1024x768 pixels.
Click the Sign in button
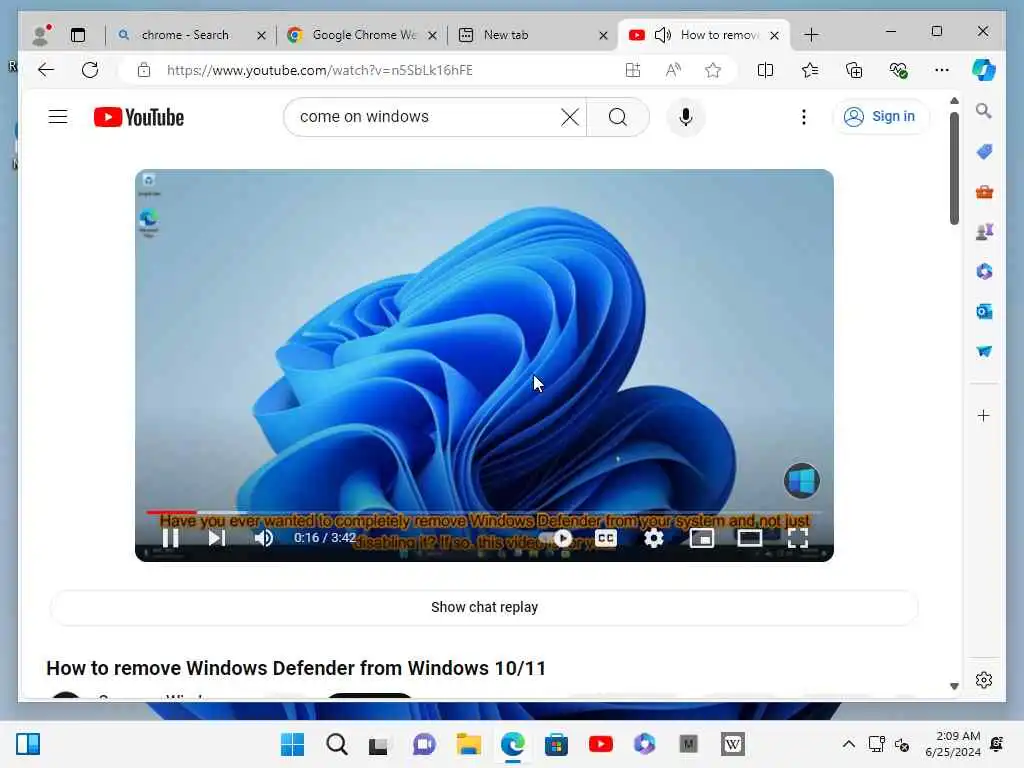click(x=880, y=117)
